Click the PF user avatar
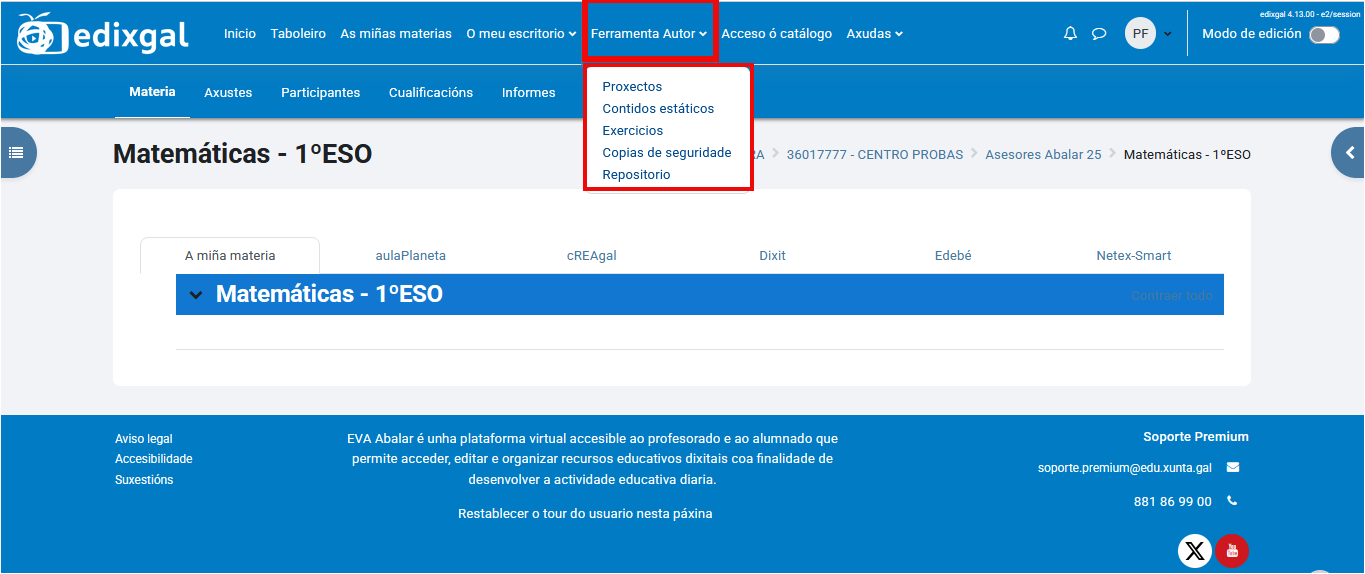Screen dimensions: 1365x574 click(x=1140, y=34)
